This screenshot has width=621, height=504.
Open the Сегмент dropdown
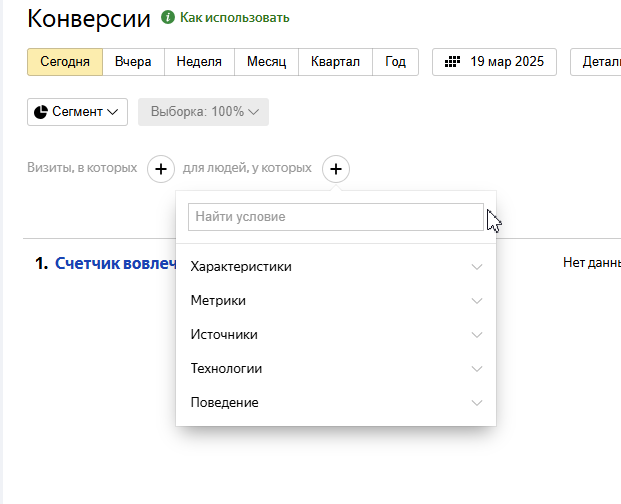(77, 112)
